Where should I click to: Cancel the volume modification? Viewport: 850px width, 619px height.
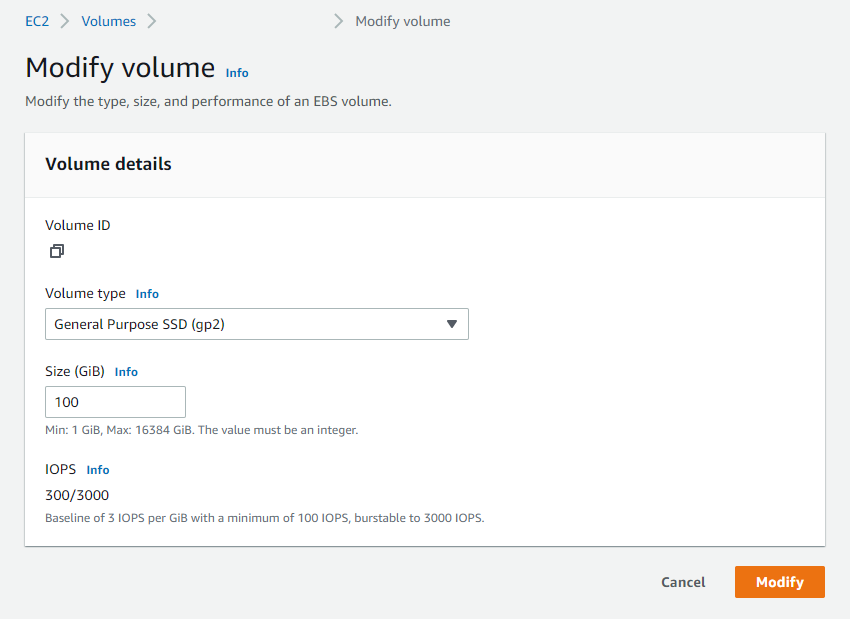[x=683, y=582]
